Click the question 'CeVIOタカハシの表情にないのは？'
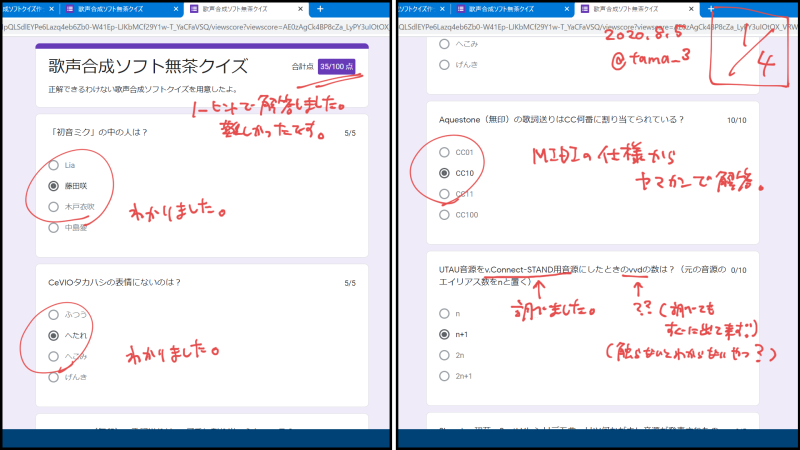 114,282
